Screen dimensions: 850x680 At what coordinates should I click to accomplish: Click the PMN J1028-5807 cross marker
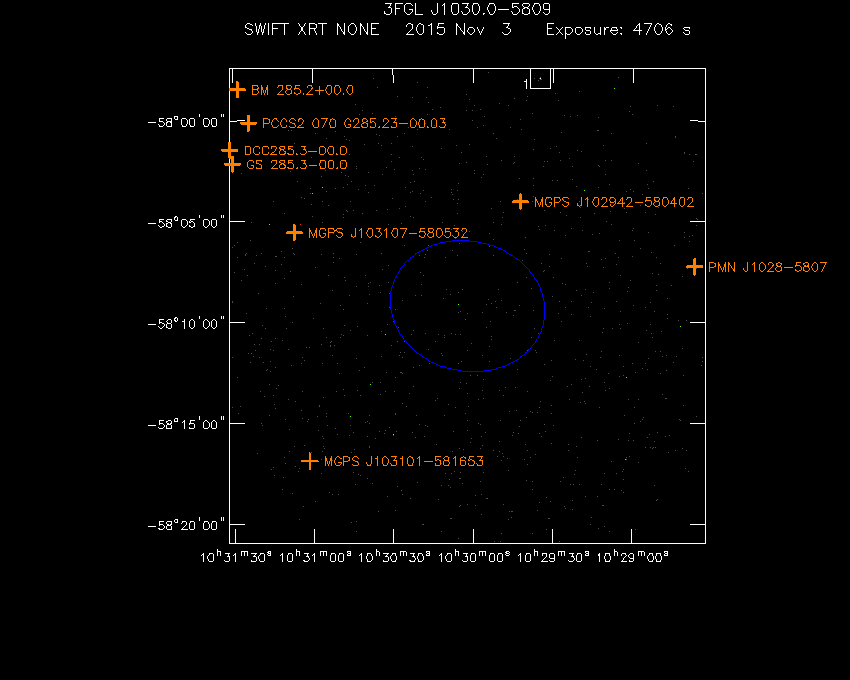point(694,267)
